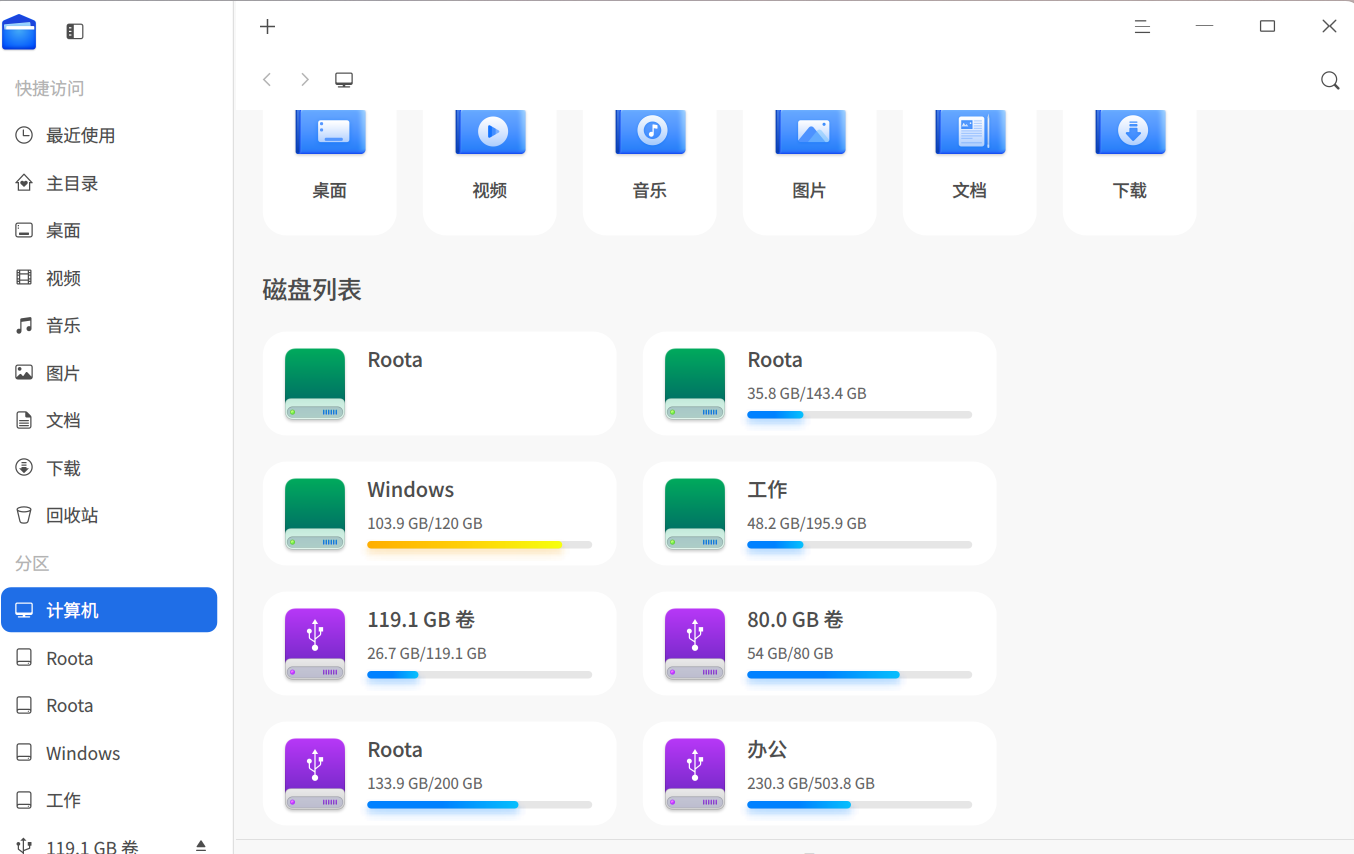
Task: Select 音乐 in sidebar
Action: pyautogui.click(x=109, y=326)
